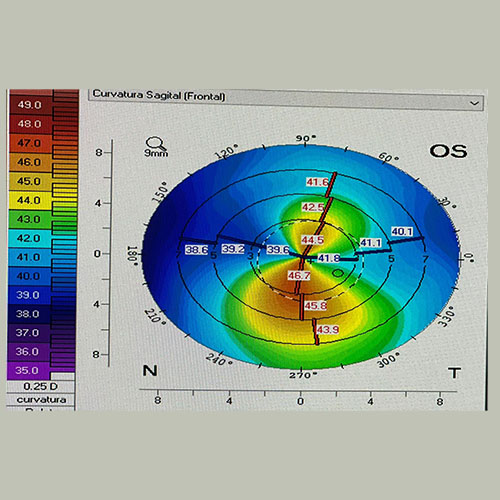
Task: Select the 49.0 color scale swatch
Action: click(x=30, y=104)
